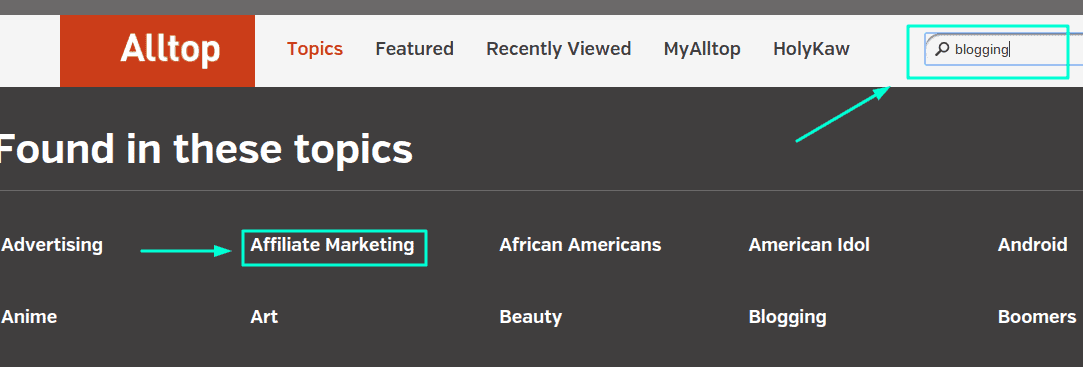Open the Advertising topic
1083x367 pixels.
click(52, 245)
